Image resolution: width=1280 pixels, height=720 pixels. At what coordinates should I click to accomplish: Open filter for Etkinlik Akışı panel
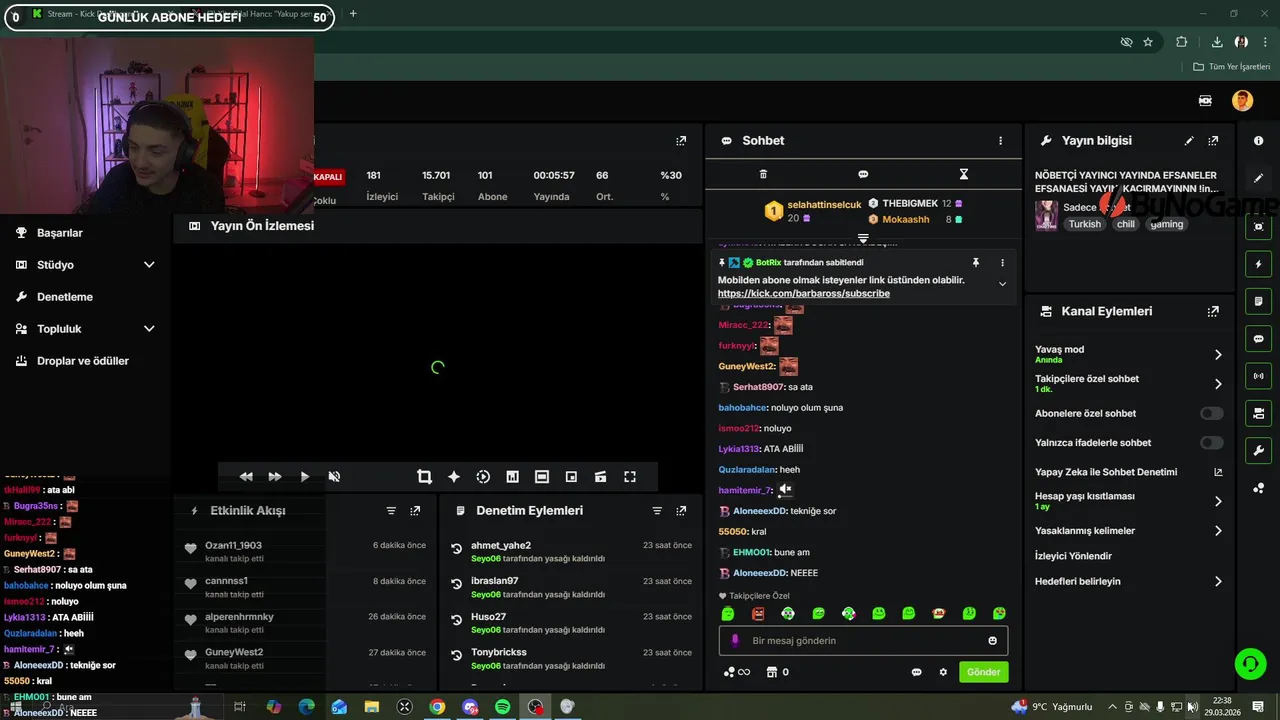point(391,511)
